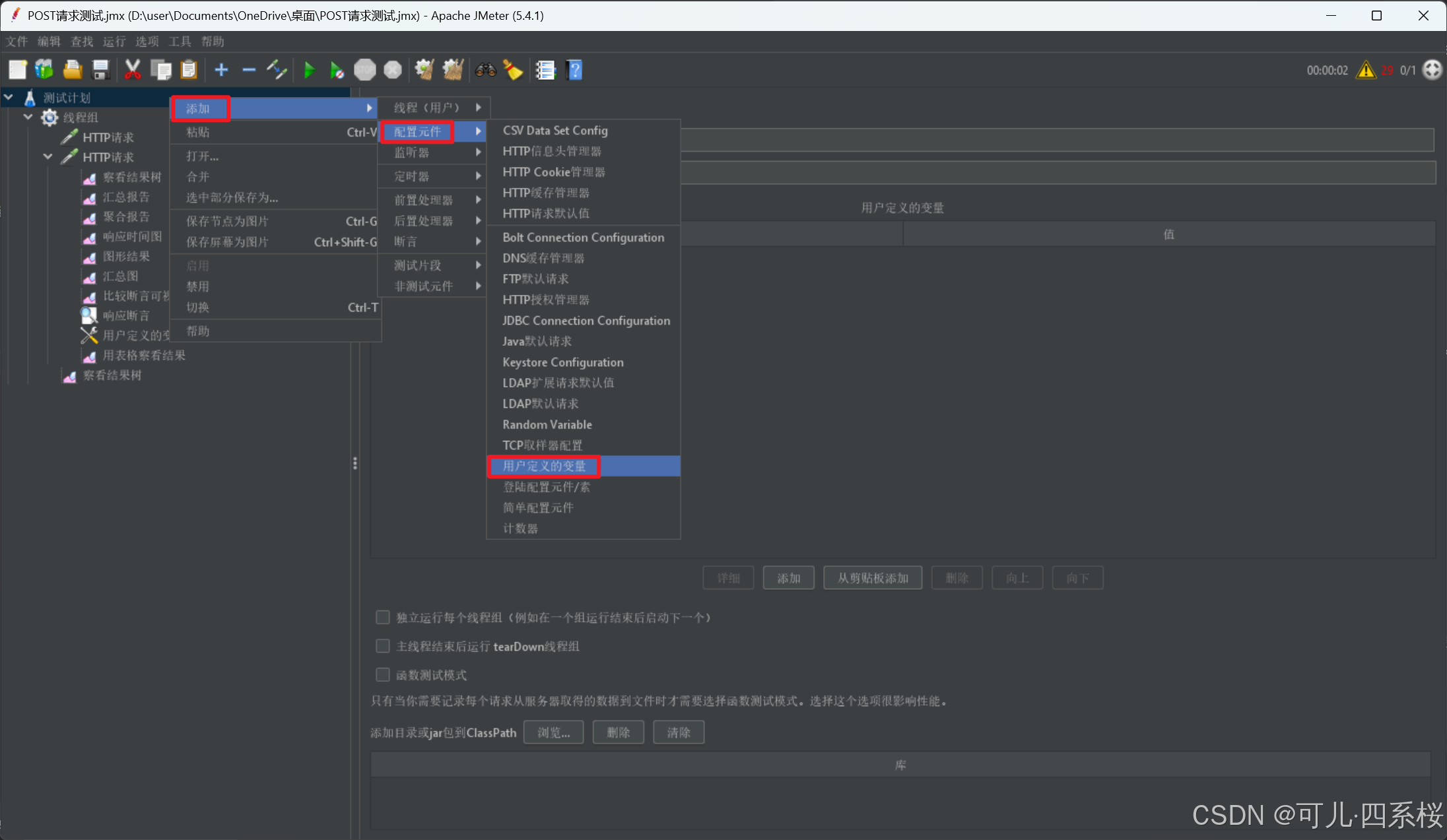1447x840 pixels.
Task: Click the blue plus Expand icon
Action: [221, 70]
